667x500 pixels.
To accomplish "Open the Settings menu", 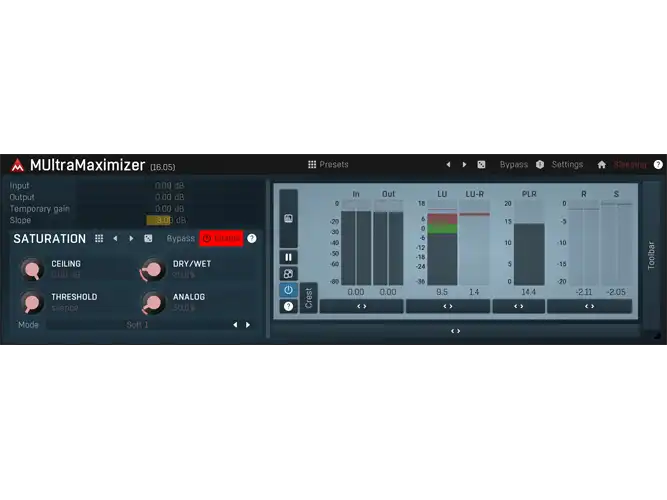I will pos(567,165).
